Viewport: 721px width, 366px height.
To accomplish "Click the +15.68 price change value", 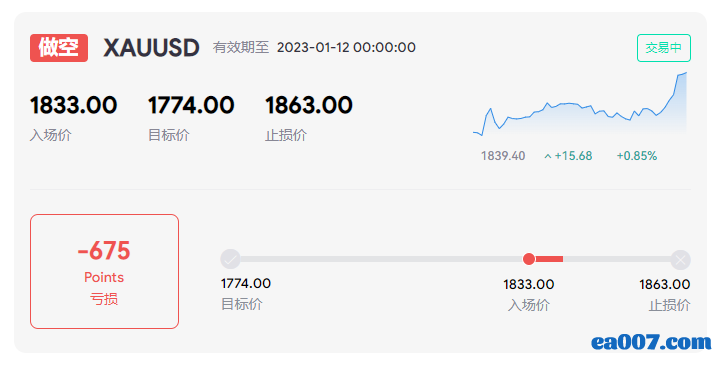I will point(573,156).
